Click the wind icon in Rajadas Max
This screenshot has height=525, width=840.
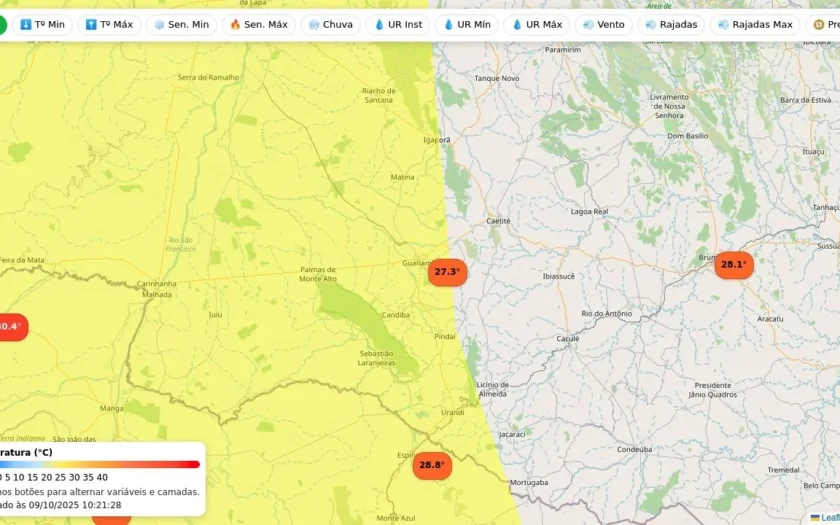pyautogui.click(x=723, y=25)
